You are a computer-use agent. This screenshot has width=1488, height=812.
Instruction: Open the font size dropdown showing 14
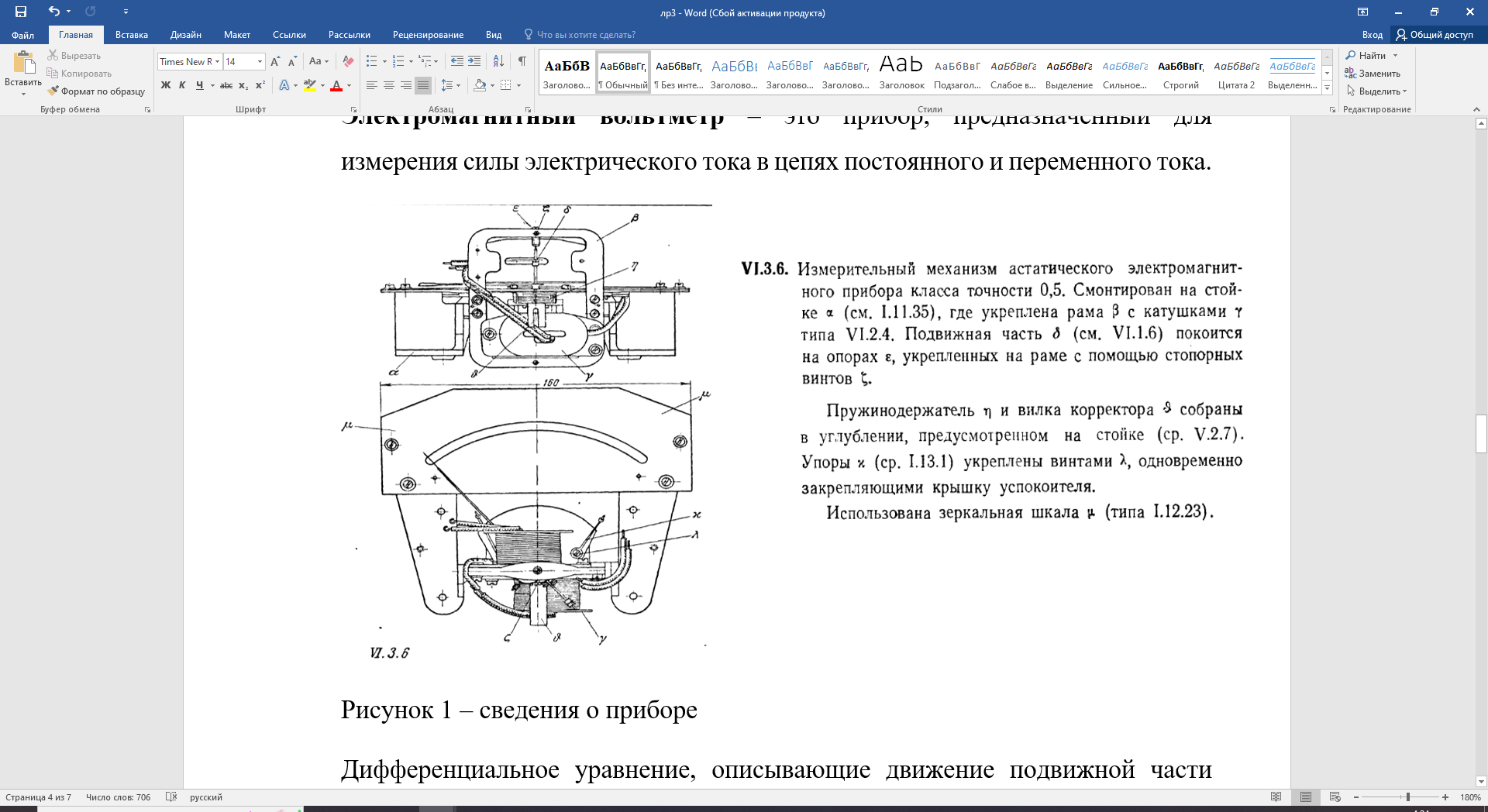click(x=260, y=61)
